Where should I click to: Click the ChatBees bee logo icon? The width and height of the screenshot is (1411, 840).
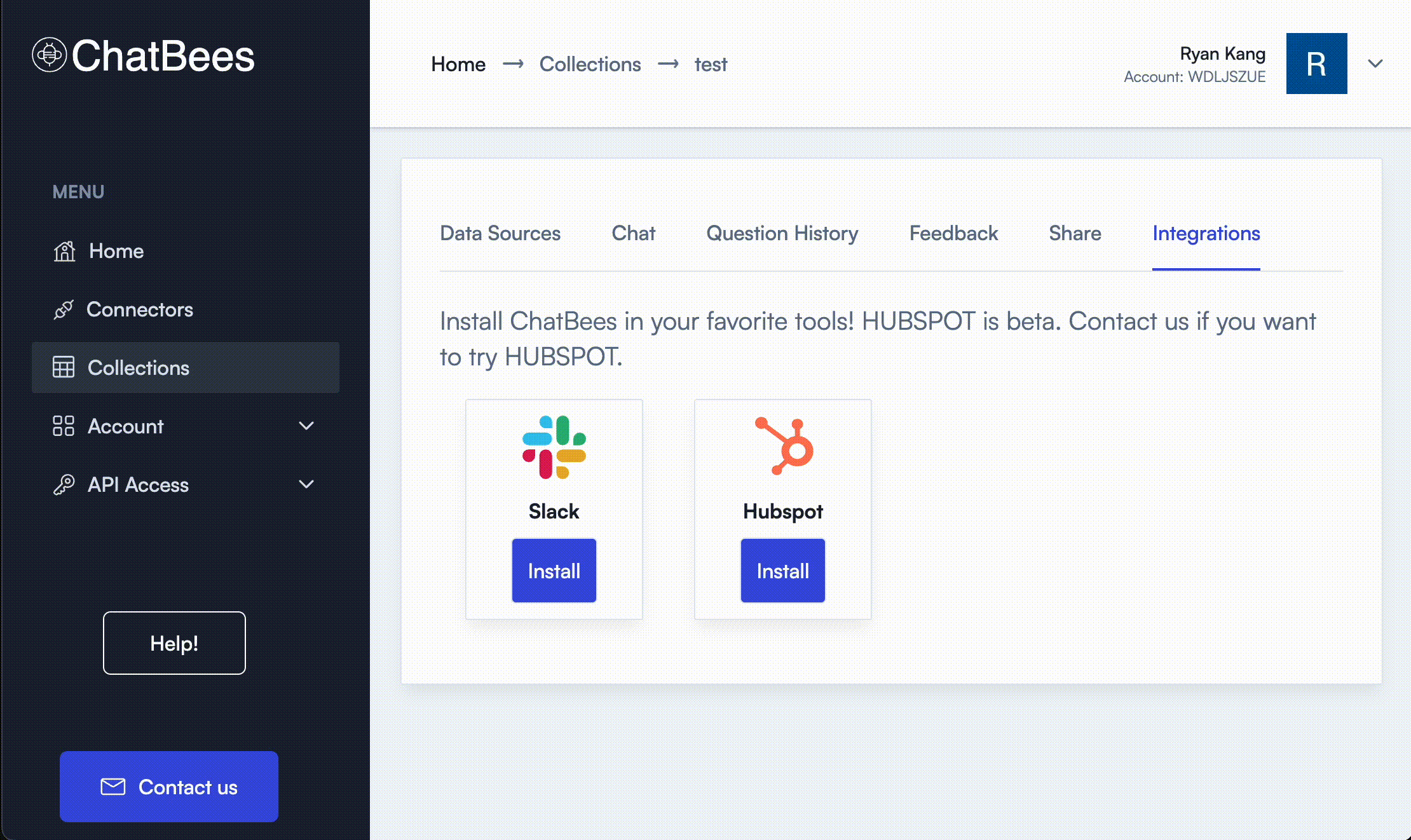pos(49,55)
